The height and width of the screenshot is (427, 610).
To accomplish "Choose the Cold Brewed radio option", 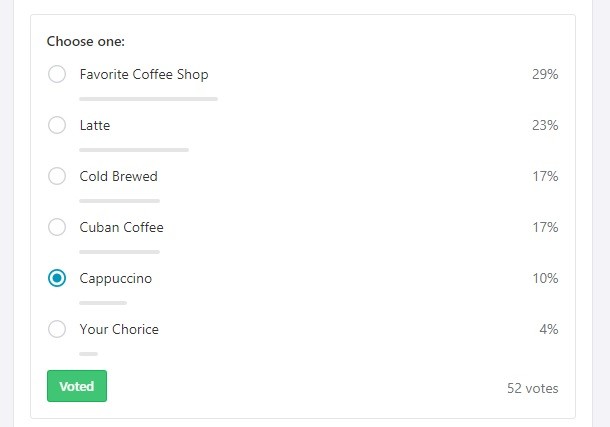I will pos(57,176).
